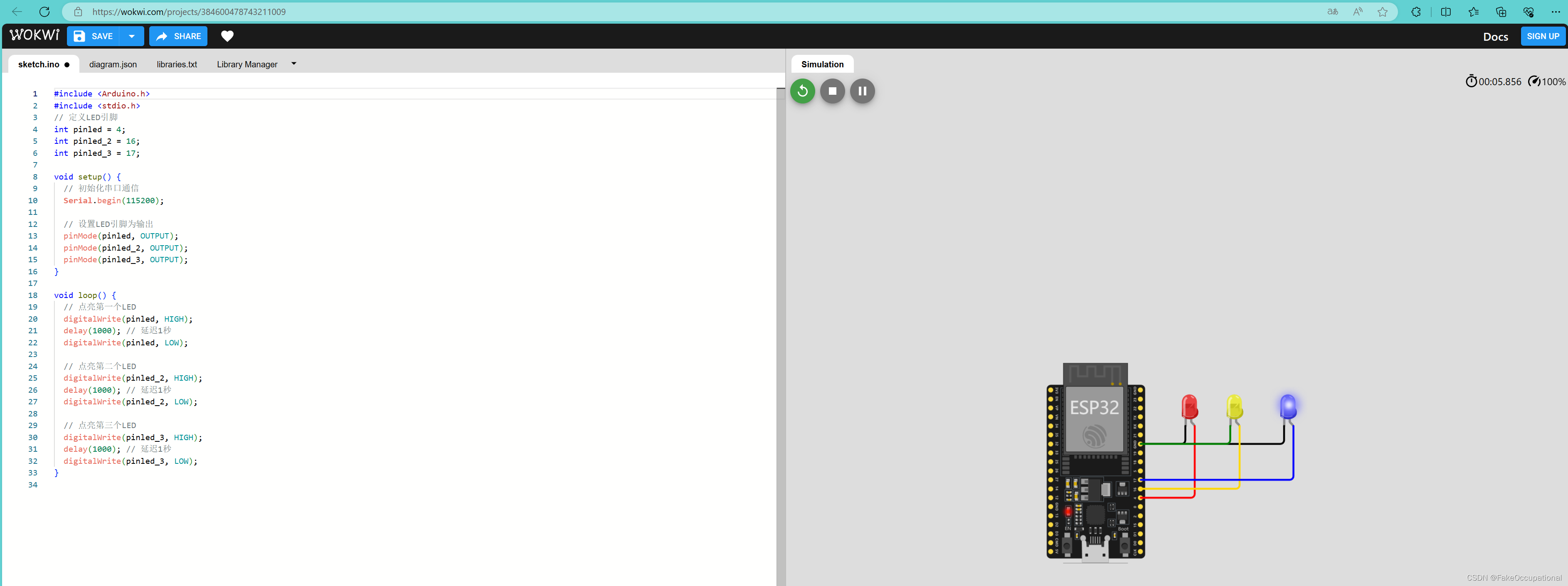Restart the simulation
This screenshot has width=1568, height=586.
[802, 91]
